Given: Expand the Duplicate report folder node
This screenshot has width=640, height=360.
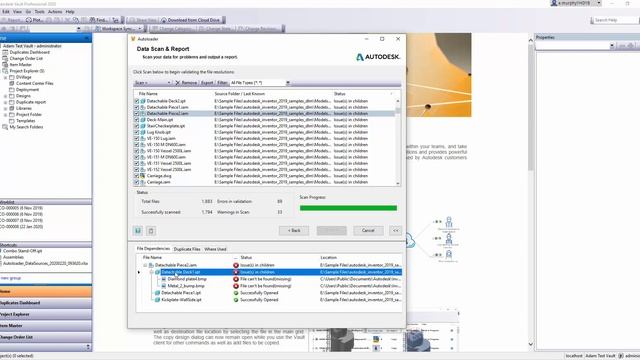Looking at the screenshot, I should coord(5,102).
